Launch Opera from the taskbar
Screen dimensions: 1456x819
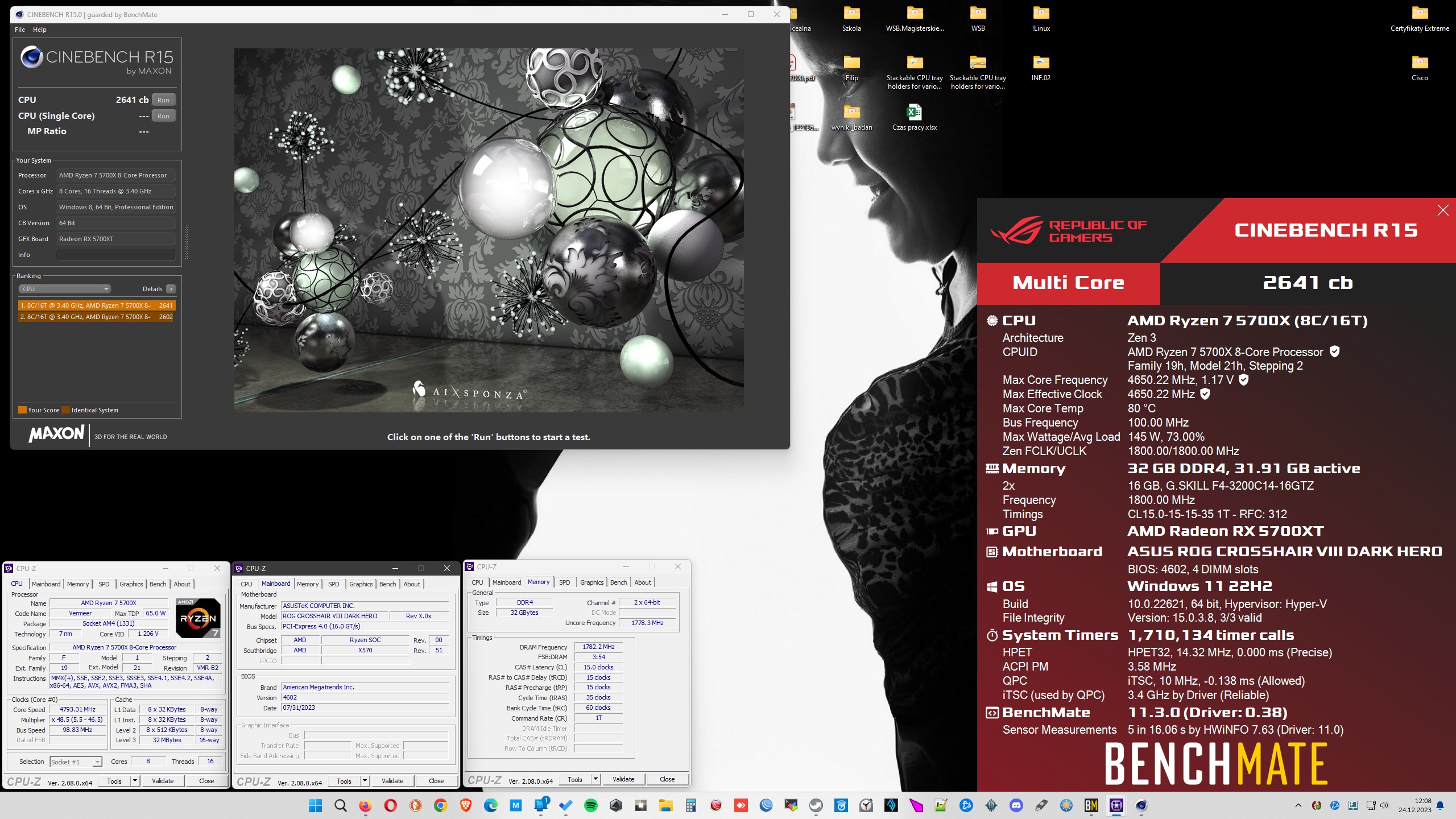pos(390,805)
